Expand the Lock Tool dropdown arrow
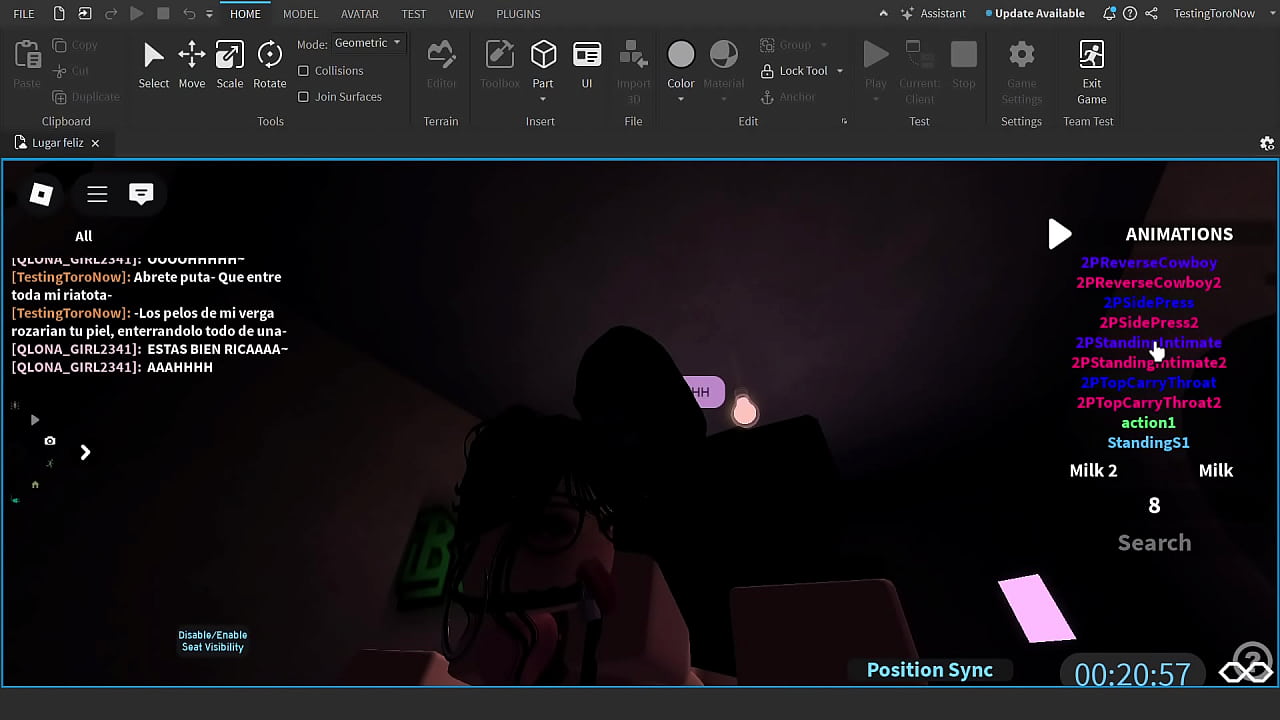Screen dimensions: 1280x720 pyautogui.click(x=840, y=71)
